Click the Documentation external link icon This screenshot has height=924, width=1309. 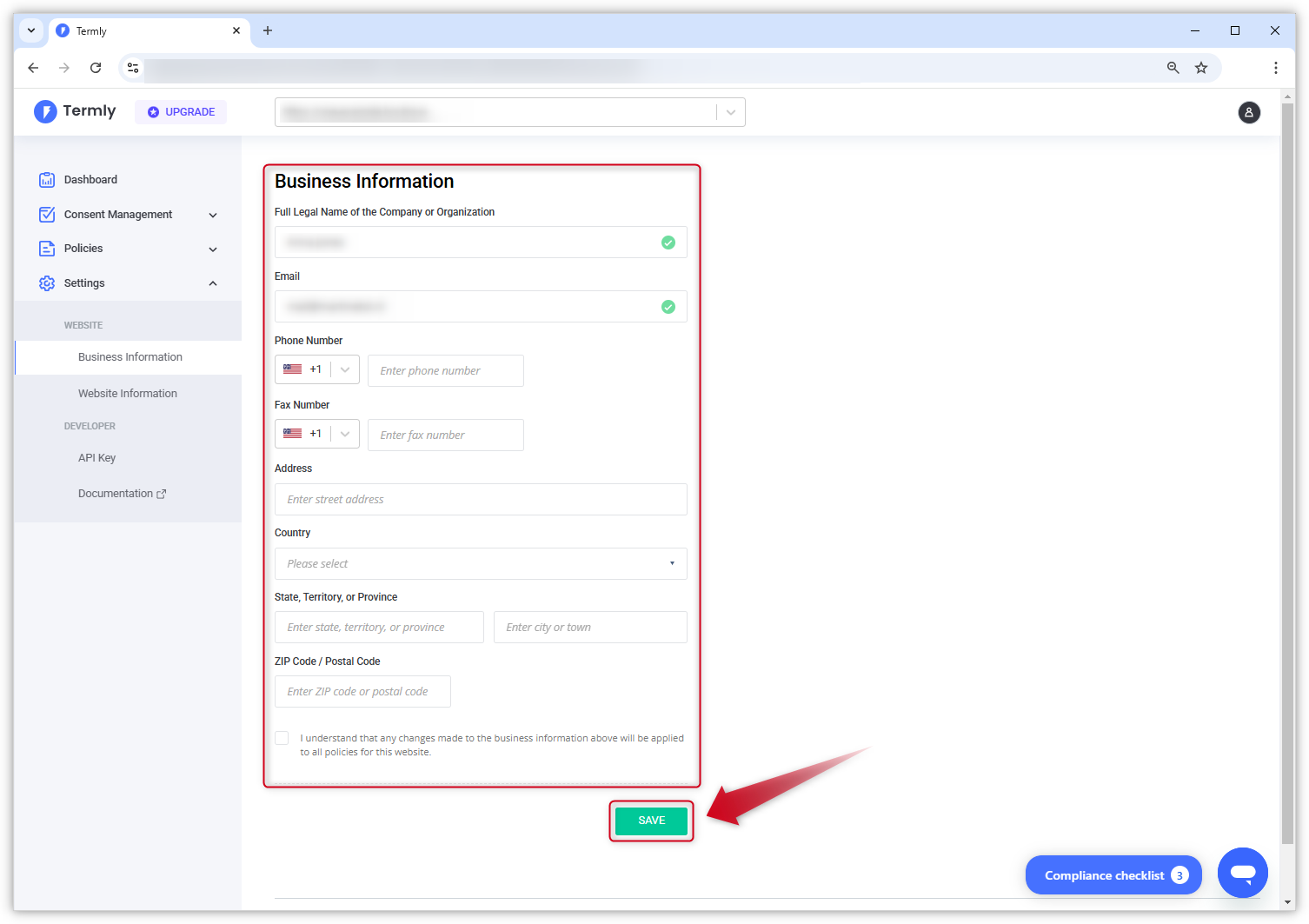point(162,493)
